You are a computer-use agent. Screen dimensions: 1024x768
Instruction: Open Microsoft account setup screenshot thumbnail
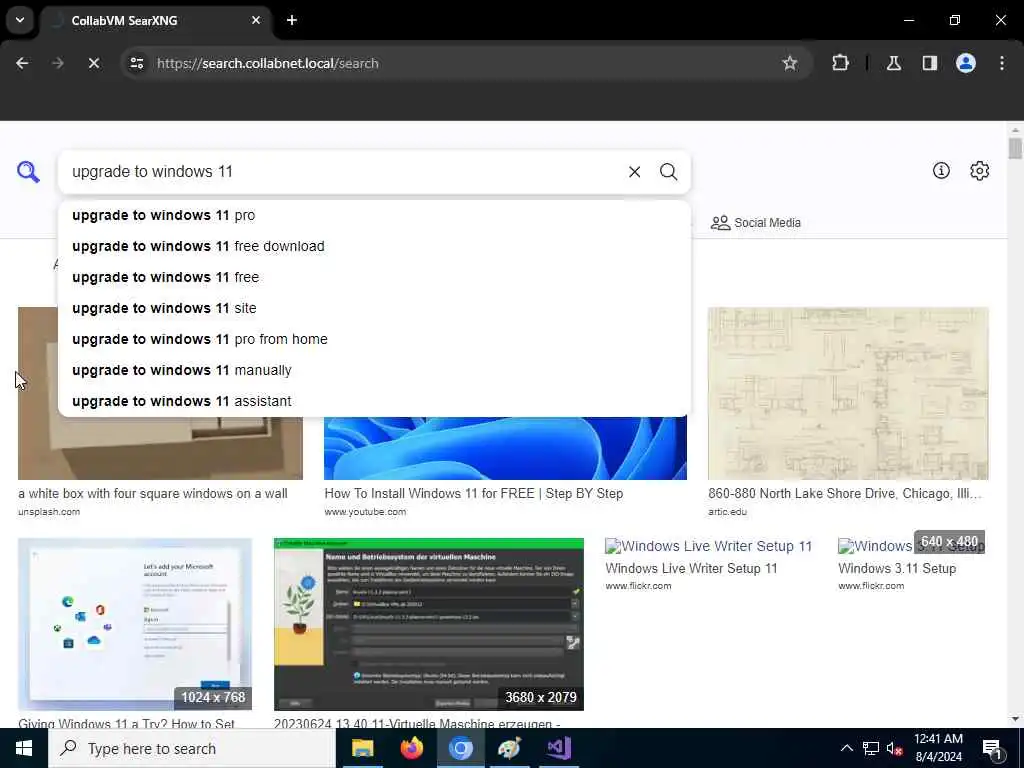point(135,624)
